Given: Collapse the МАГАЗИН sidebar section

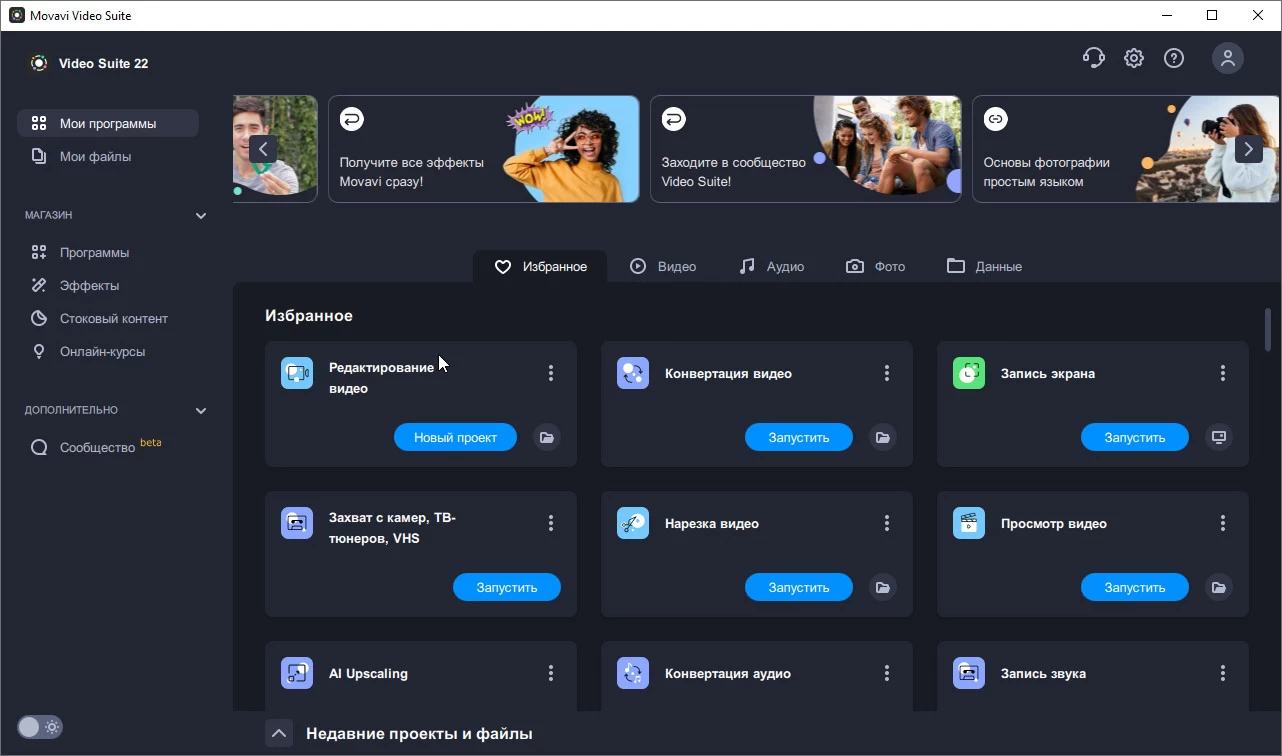Looking at the screenshot, I should click(200, 216).
